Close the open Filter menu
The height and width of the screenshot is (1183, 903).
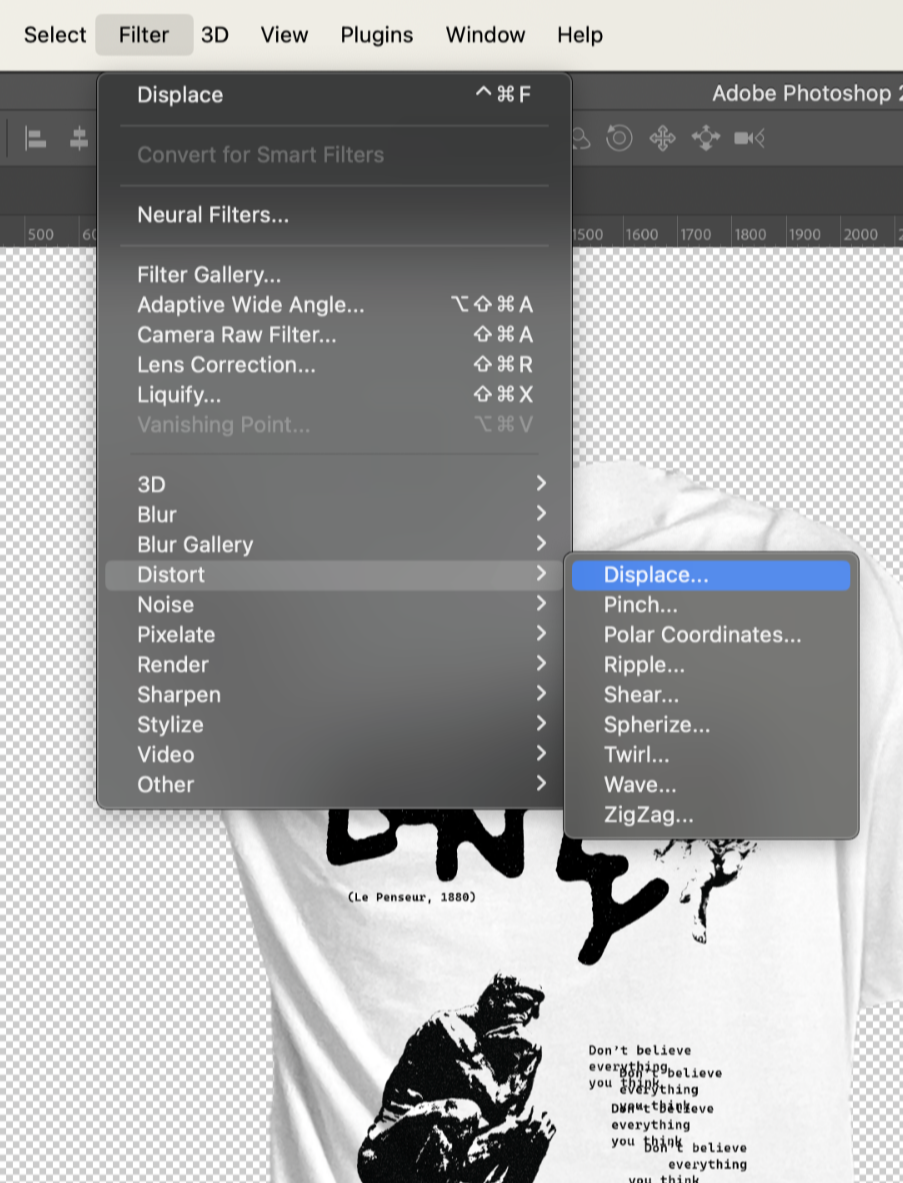pyautogui.click(x=144, y=35)
